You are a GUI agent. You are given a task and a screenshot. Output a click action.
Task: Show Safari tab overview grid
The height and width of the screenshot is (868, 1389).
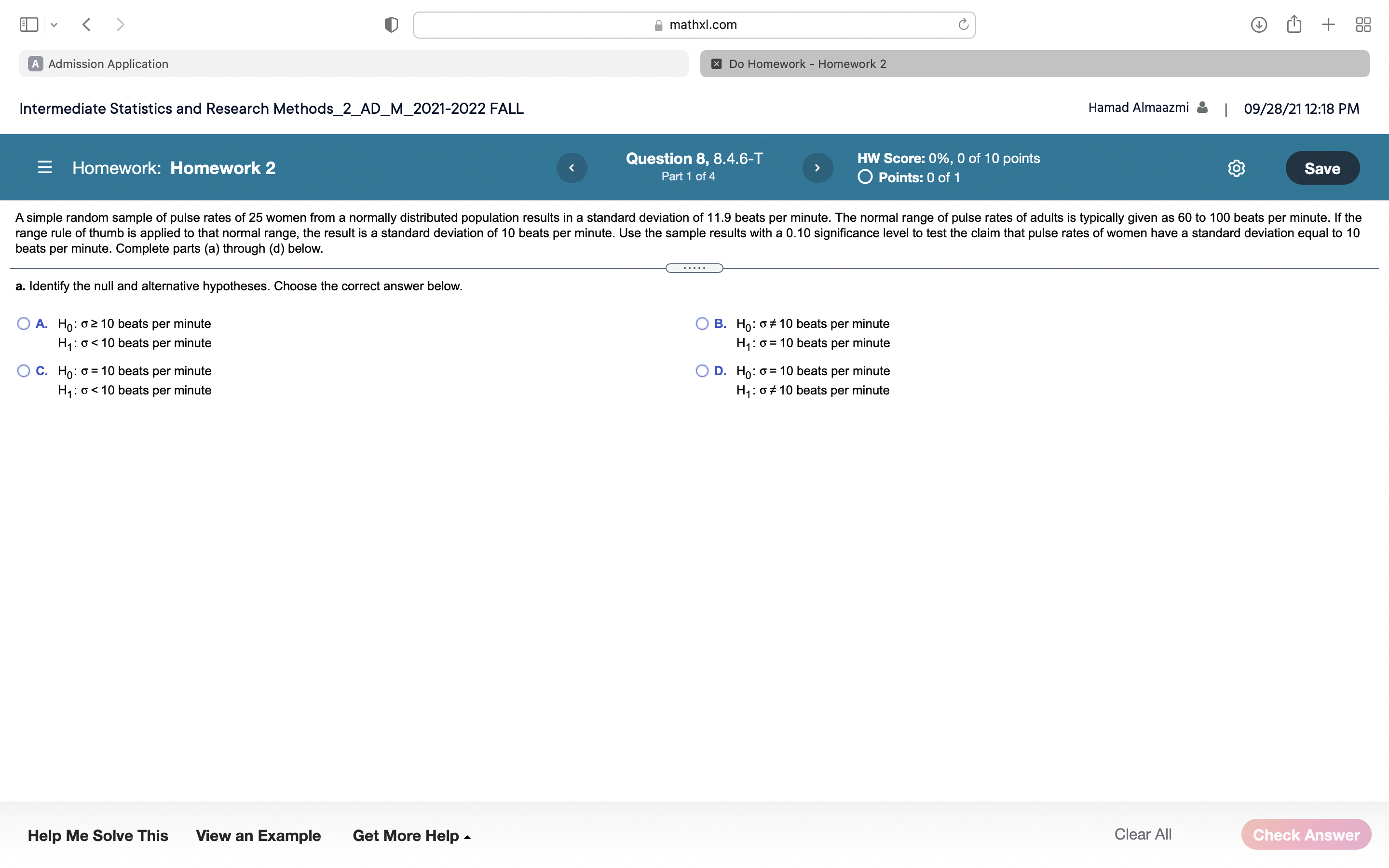click(1363, 25)
